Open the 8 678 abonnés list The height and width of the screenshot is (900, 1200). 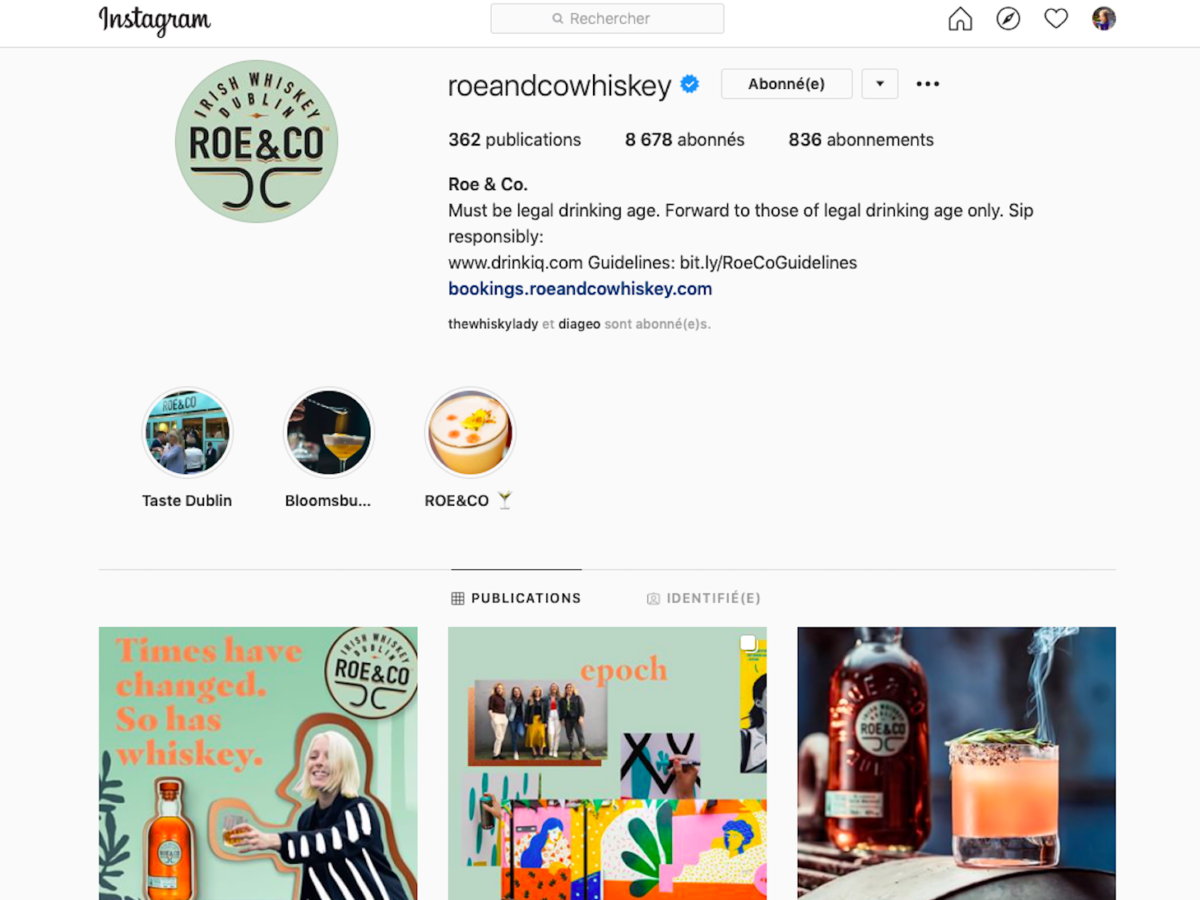(x=685, y=140)
